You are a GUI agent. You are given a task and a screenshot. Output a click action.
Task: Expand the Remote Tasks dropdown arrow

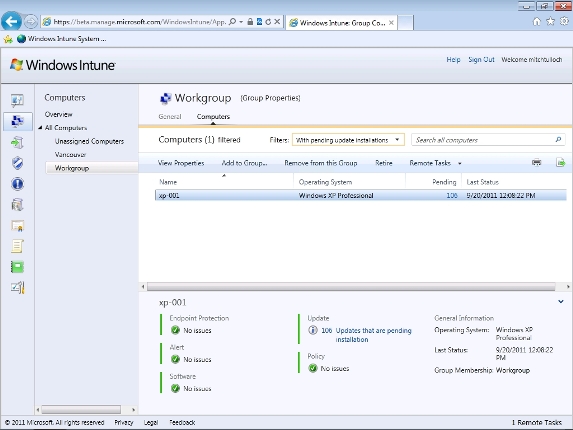pyautogui.click(x=459, y=163)
